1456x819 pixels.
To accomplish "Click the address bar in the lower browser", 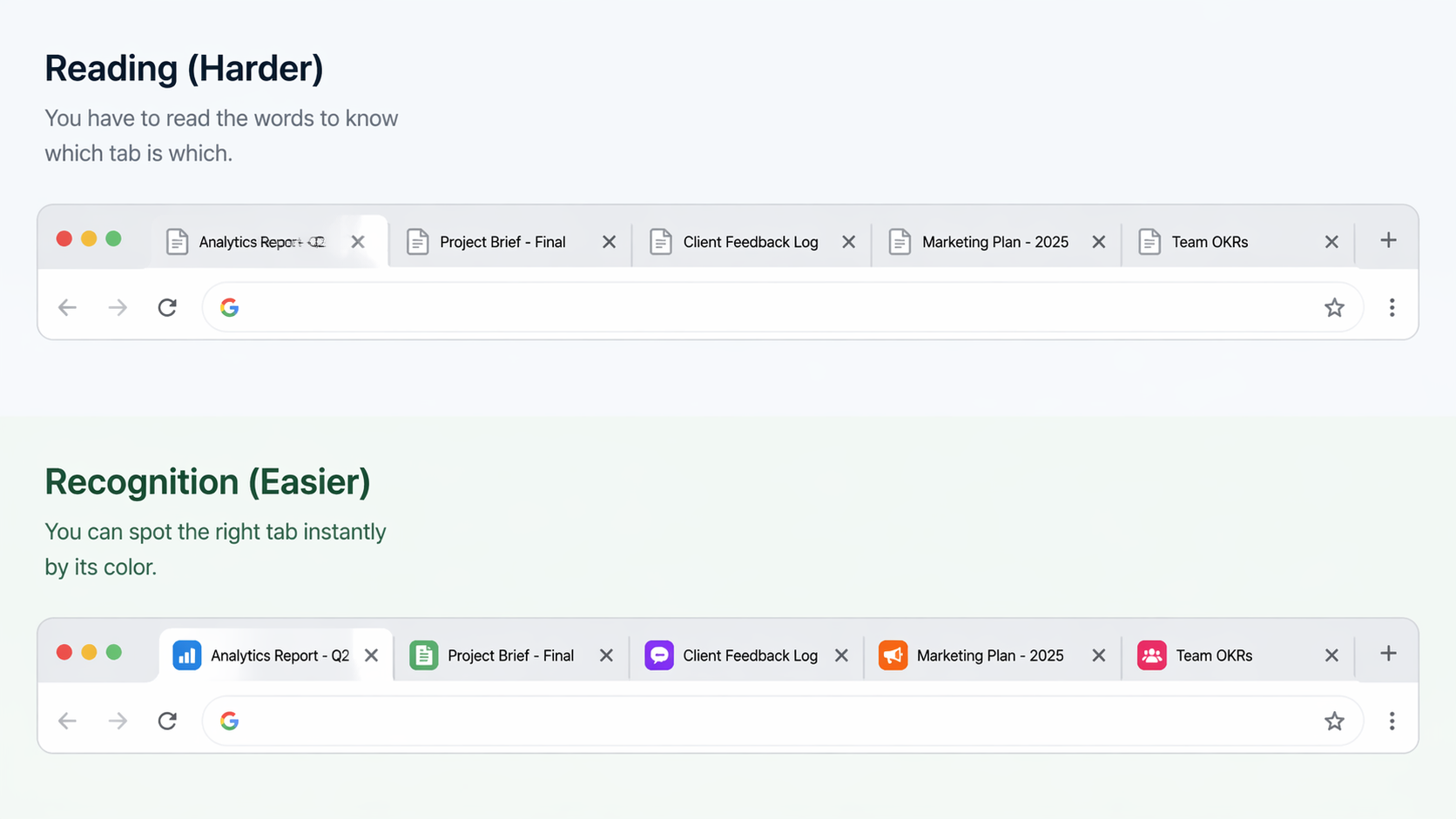I will click(782, 721).
